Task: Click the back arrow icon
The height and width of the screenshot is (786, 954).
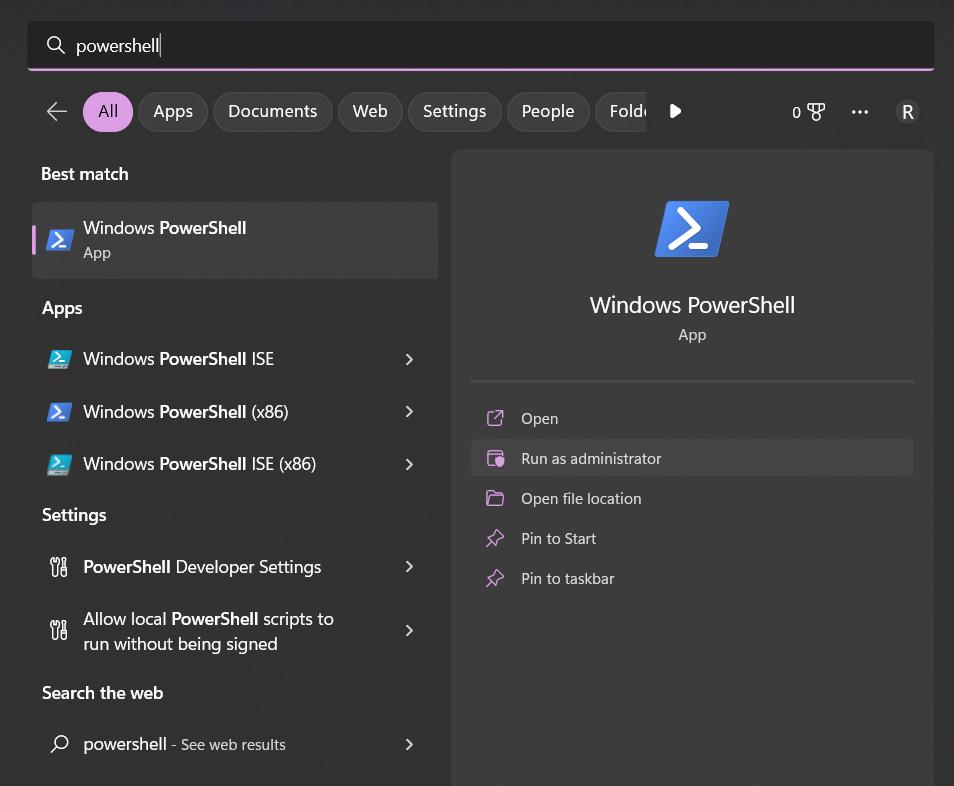Action: tap(57, 112)
